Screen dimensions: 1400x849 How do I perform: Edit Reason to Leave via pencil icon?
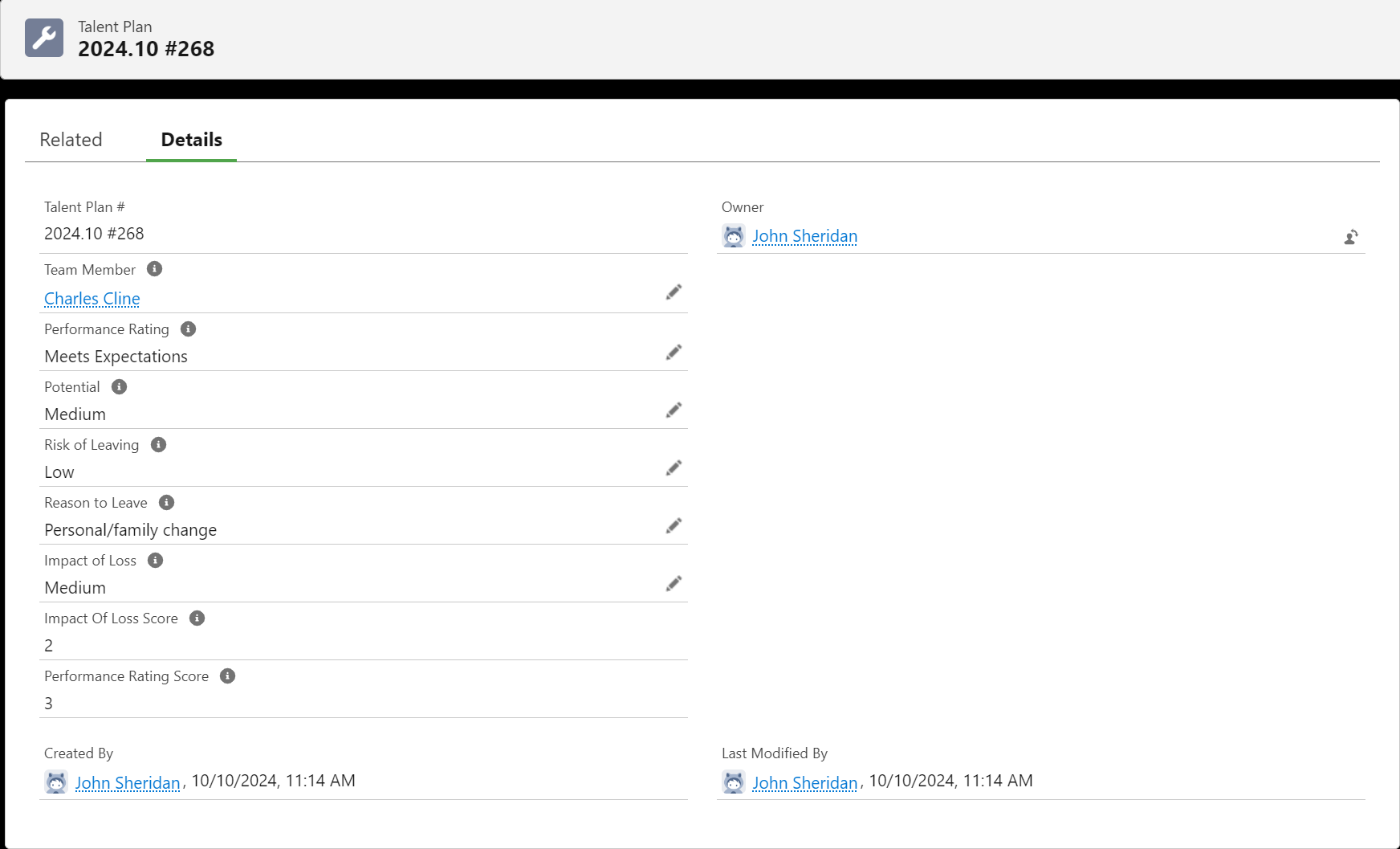pyautogui.click(x=674, y=526)
